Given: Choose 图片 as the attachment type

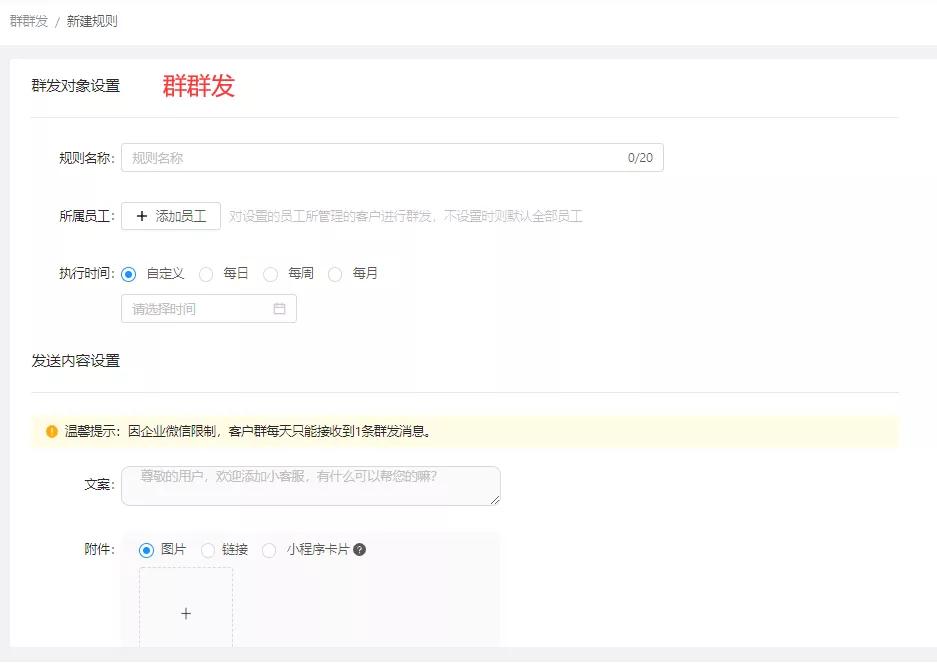Looking at the screenshot, I should [146, 550].
